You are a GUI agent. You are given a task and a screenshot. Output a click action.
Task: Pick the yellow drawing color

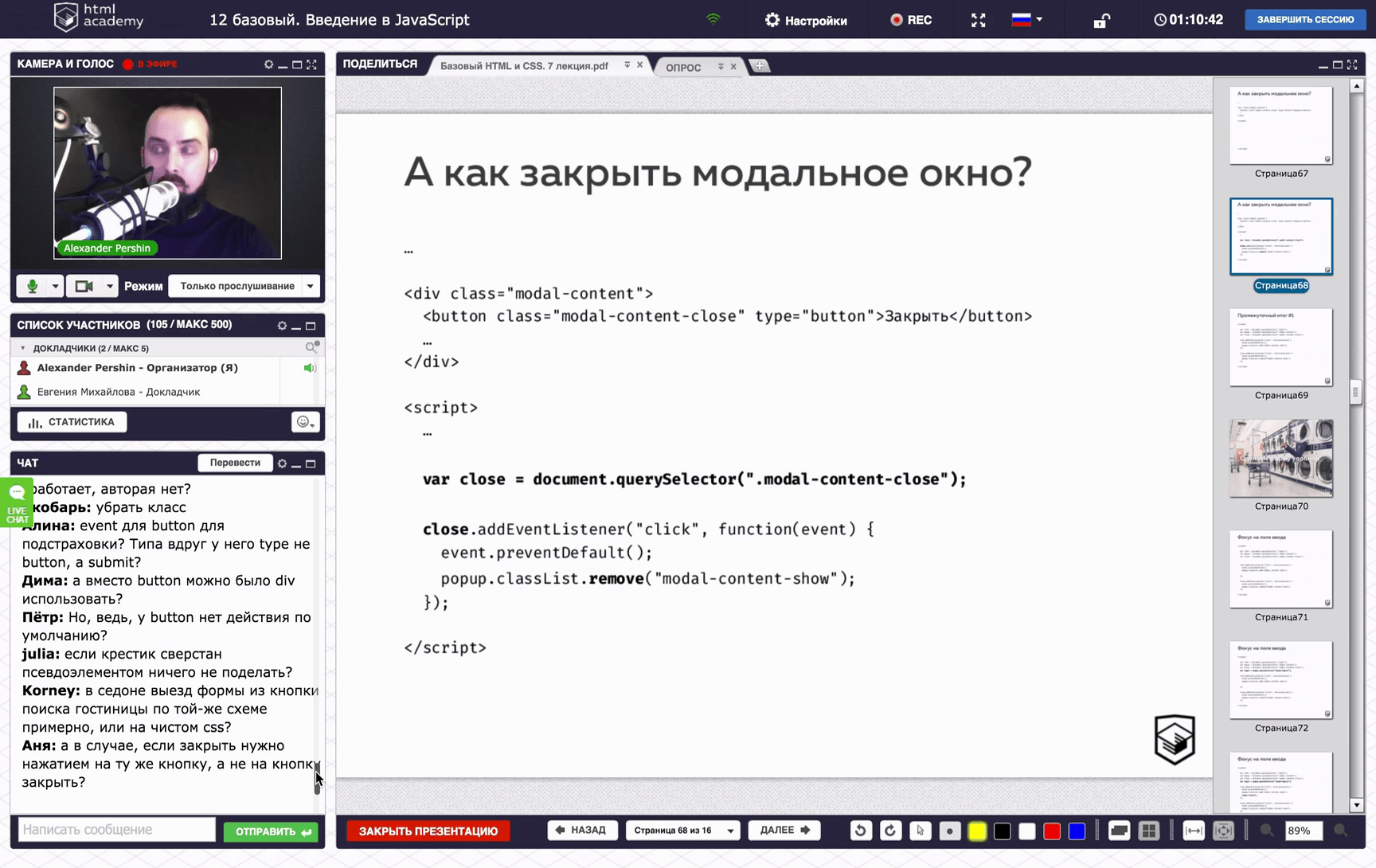pyautogui.click(x=977, y=831)
